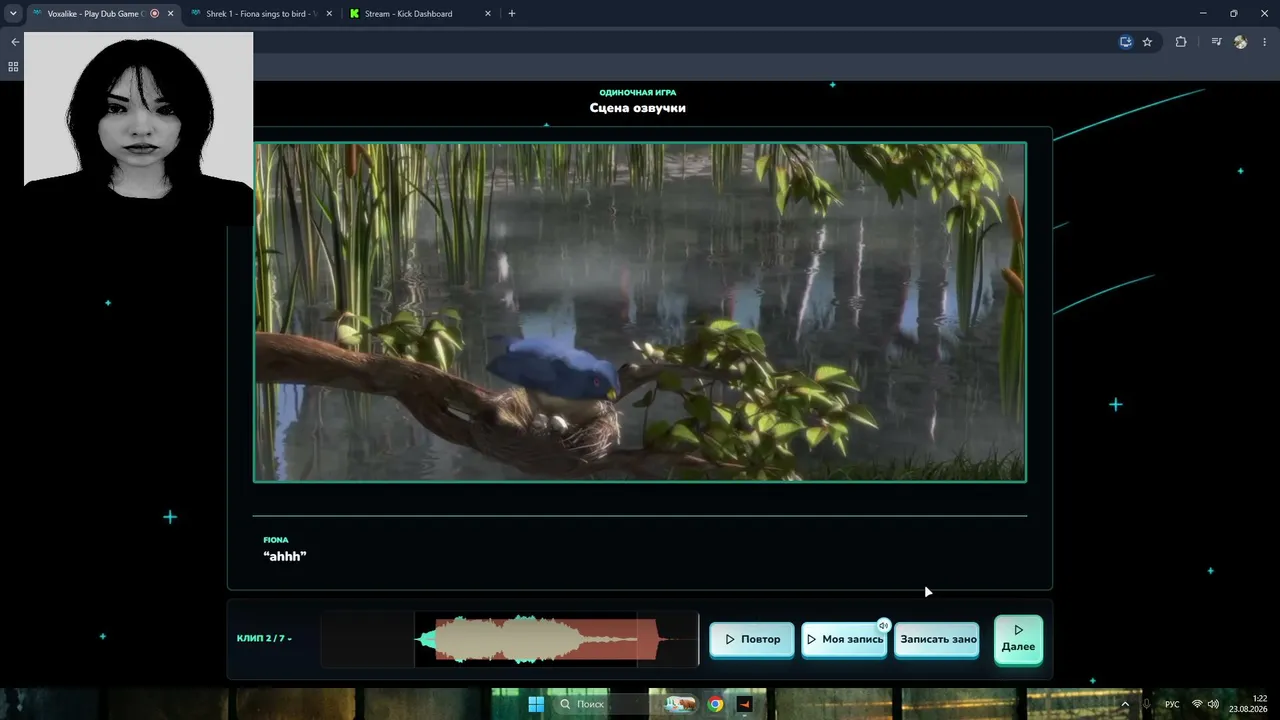Open the orange-logo app on the taskbar
Image resolution: width=1280 pixels, height=720 pixels.
[x=744, y=704]
